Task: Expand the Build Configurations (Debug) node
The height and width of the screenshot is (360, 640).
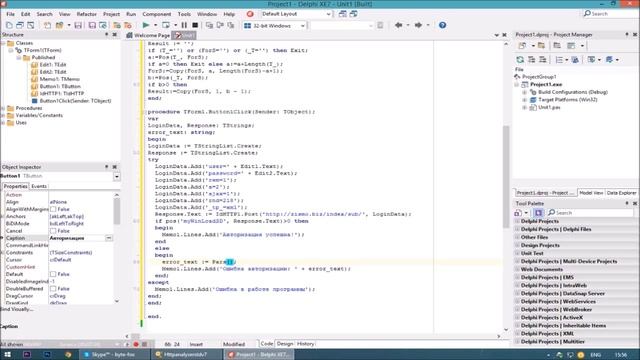Action: point(524,92)
